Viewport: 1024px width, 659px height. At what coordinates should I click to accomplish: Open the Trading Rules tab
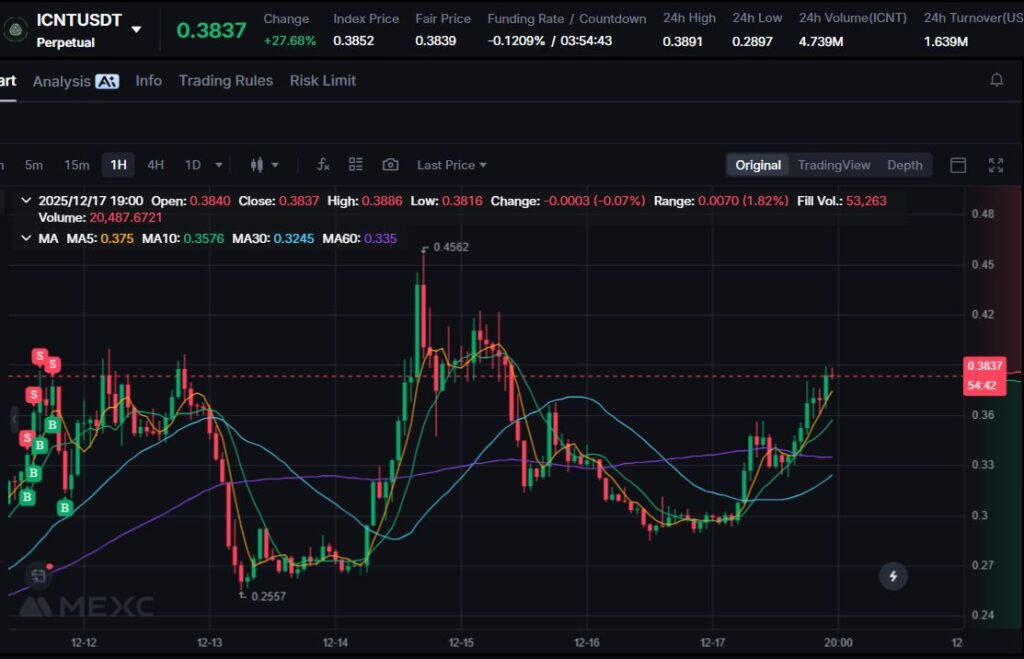point(225,80)
